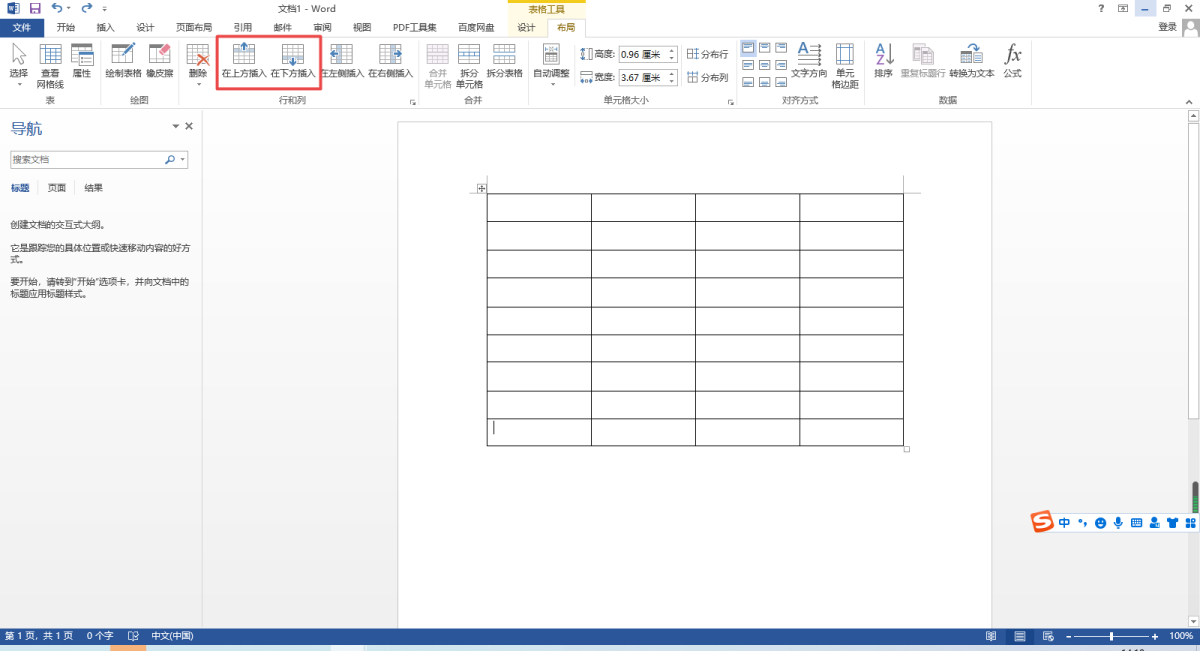
Task: Select the Eraser (橡皮擦) table tool
Action: coord(159,60)
